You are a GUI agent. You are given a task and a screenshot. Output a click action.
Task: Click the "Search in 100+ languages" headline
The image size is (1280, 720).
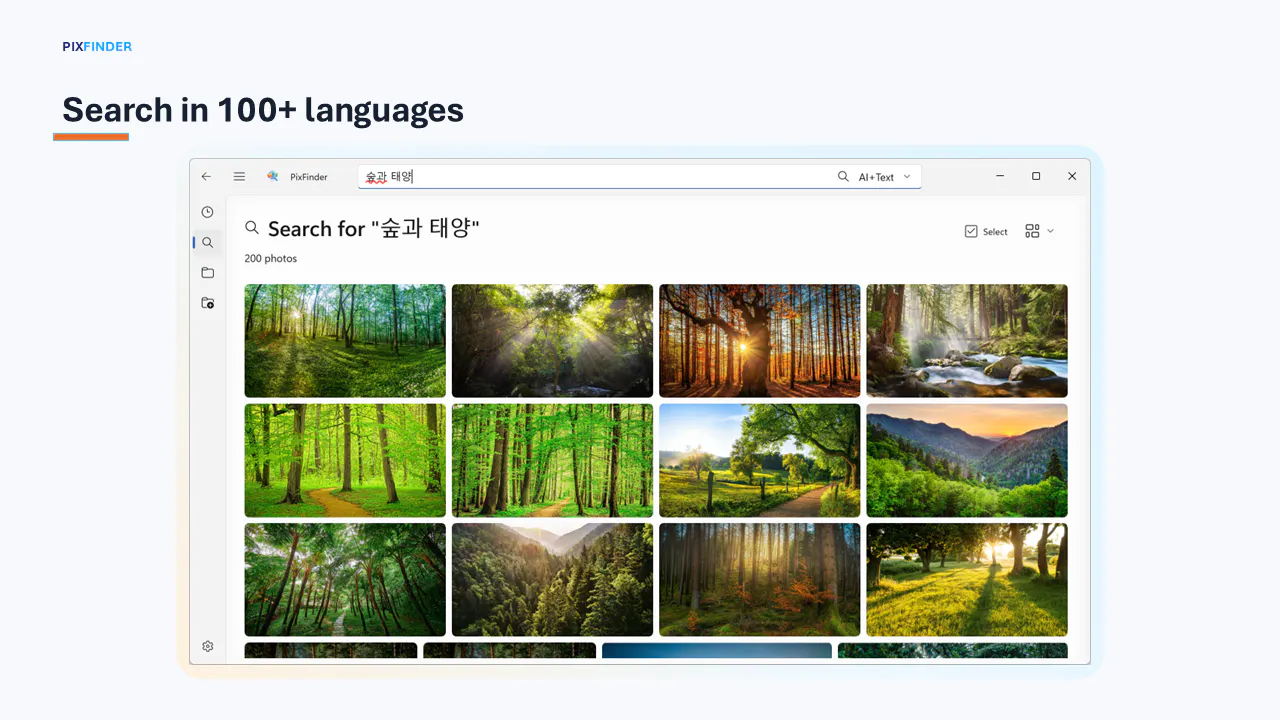(263, 109)
